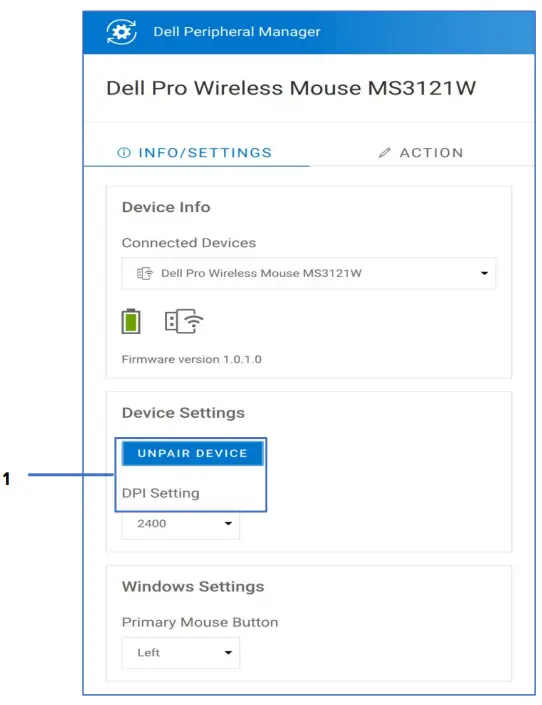This screenshot has height=705, width=542.
Task: Click the Primary Mouse Button label
Action: 200,622
